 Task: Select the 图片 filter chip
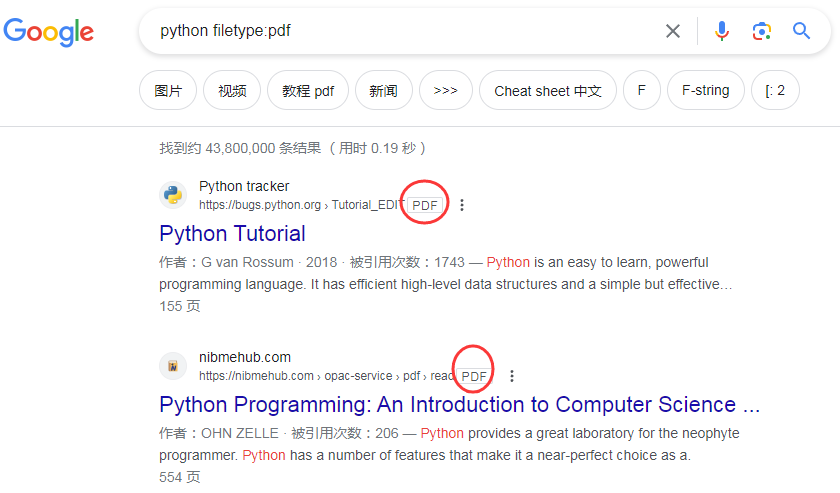coord(168,91)
